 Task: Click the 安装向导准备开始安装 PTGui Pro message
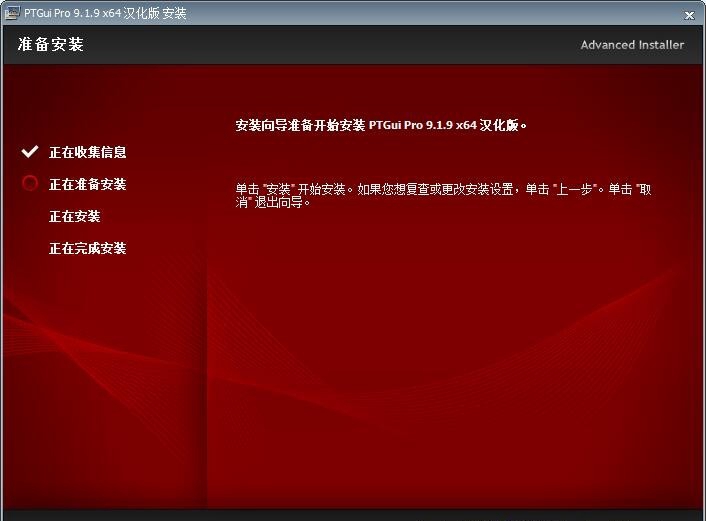381,125
